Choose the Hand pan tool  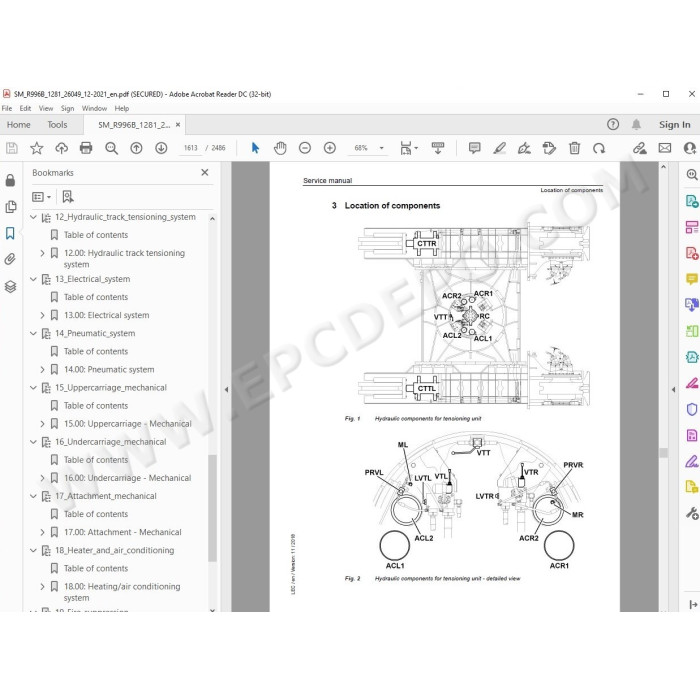(x=280, y=148)
